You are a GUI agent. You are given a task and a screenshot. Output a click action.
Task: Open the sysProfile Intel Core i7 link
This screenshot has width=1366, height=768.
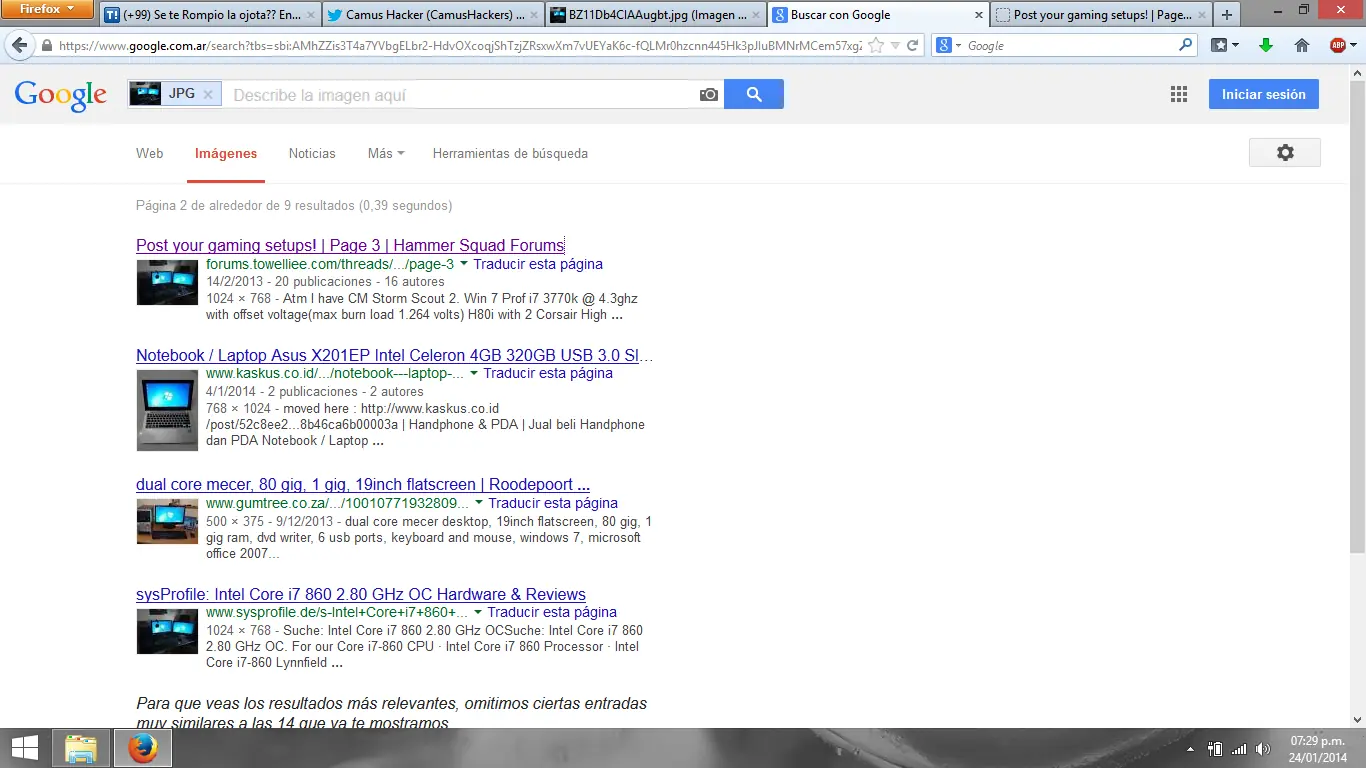coord(361,594)
